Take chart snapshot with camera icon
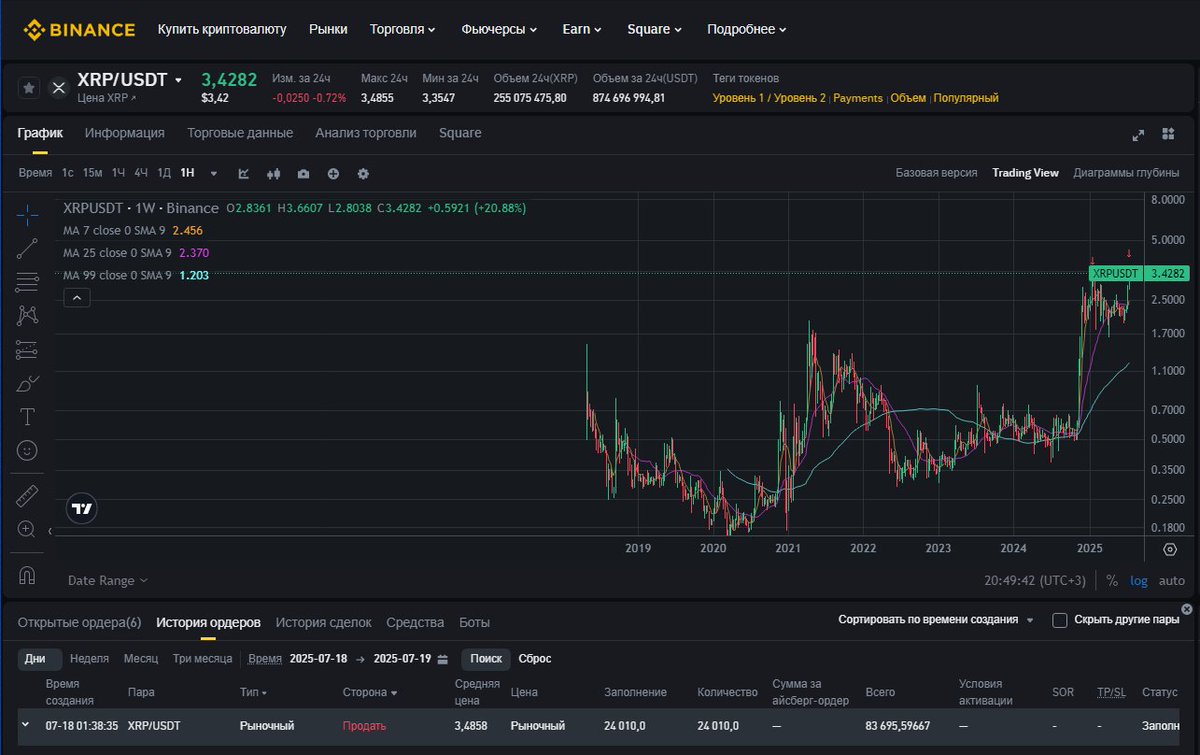The image size is (1200, 755). click(303, 173)
